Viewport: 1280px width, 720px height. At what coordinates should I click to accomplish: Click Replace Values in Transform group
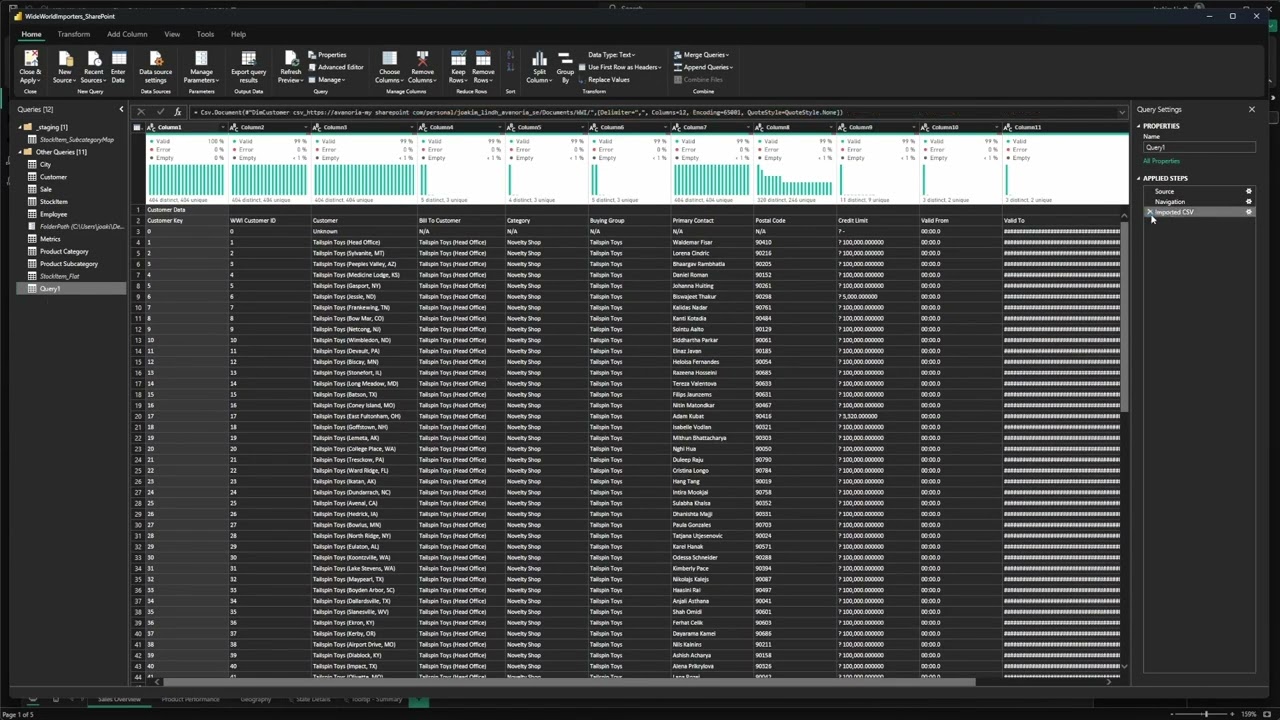[604, 79]
